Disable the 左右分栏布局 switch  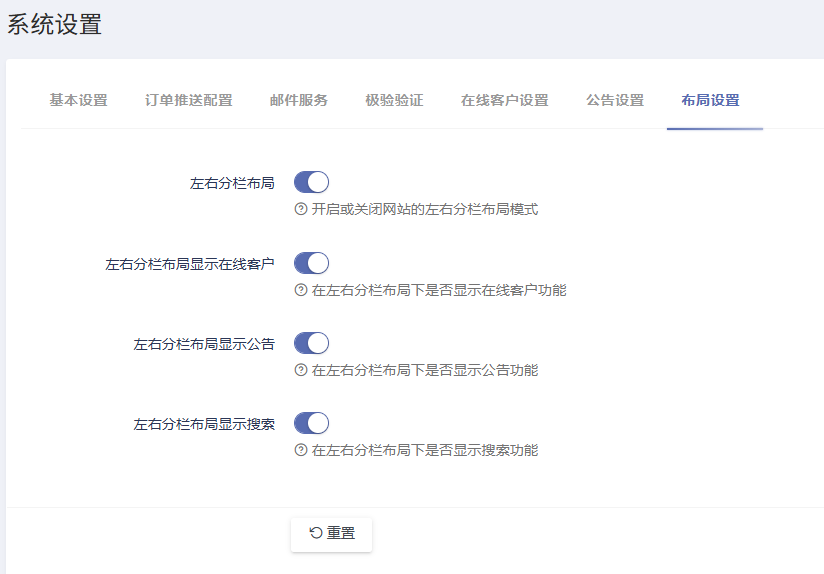click(311, 182)
